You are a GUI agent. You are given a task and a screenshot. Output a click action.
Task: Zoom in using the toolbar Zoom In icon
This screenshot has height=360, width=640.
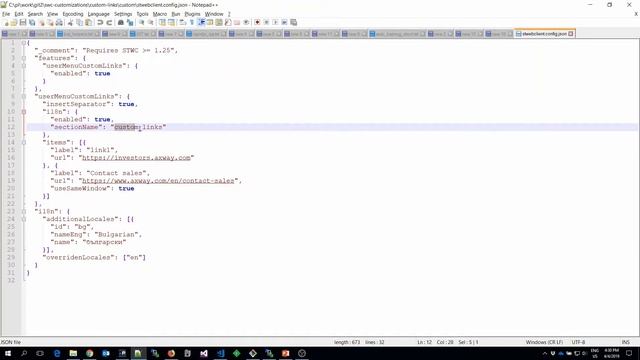pos(141,22)
